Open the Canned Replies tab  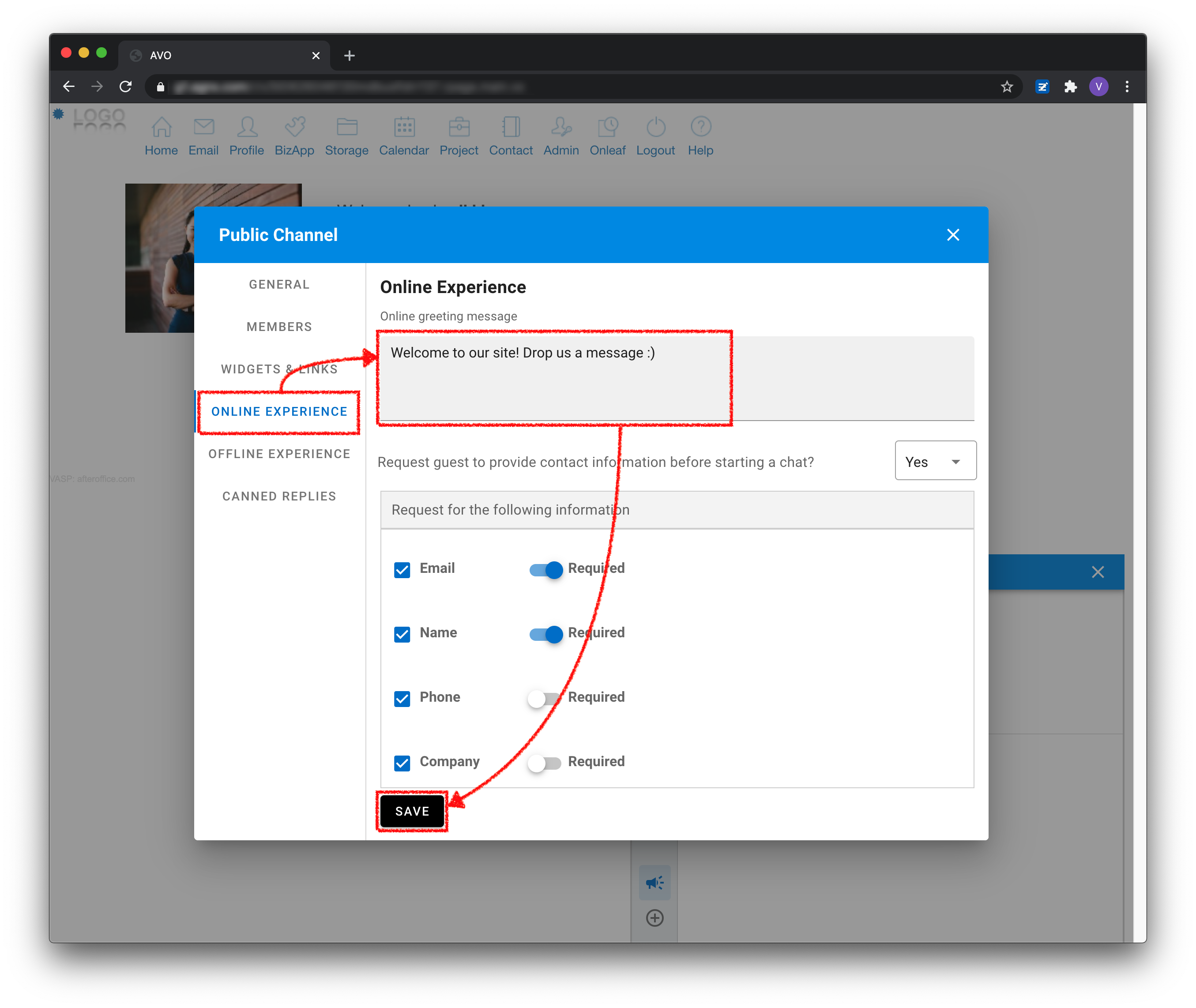coord(279,496)
